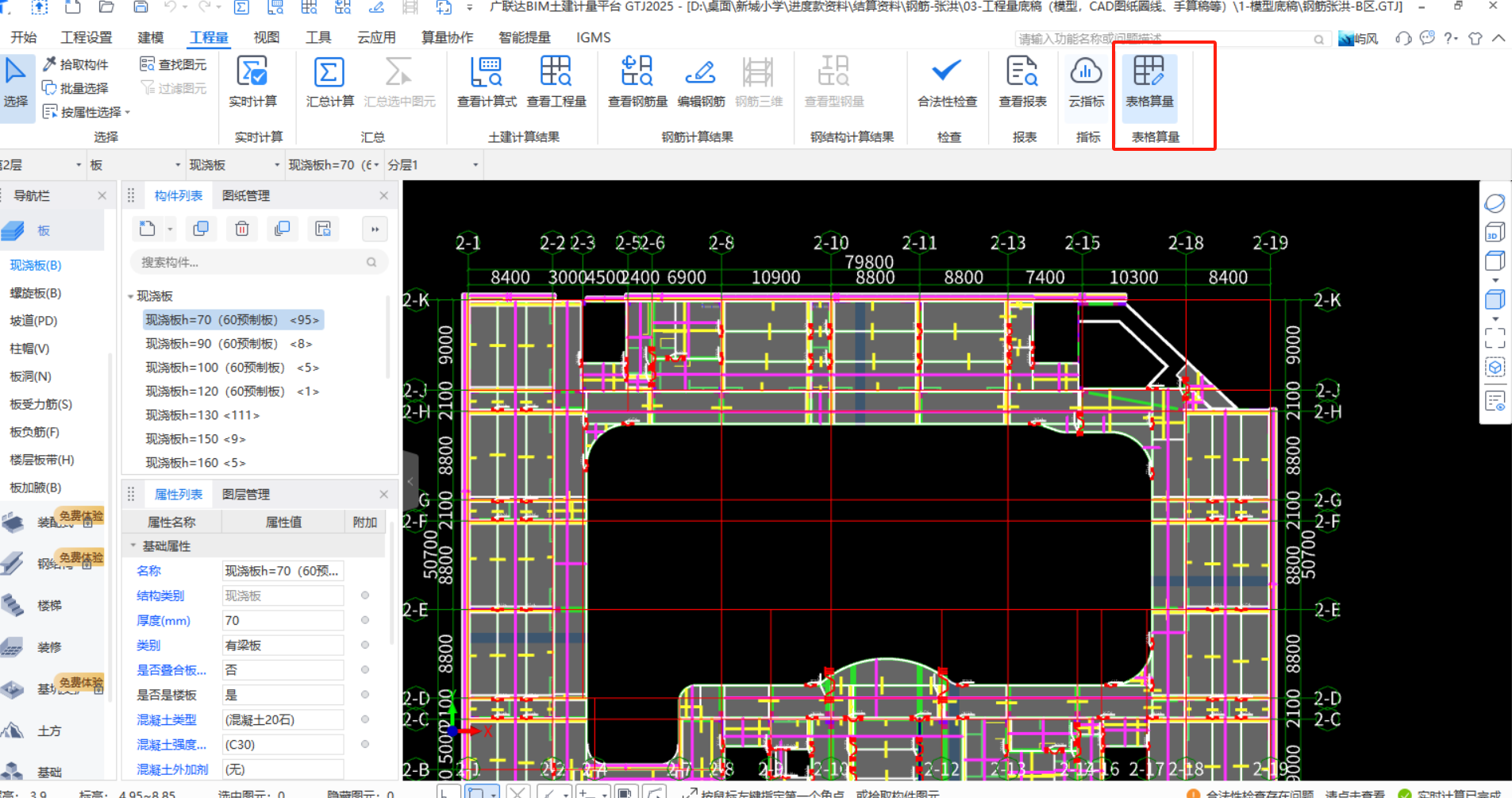Open 实时计算 real-time calculation tool
Screen dimensions: 1512x798
pos(252,82)
